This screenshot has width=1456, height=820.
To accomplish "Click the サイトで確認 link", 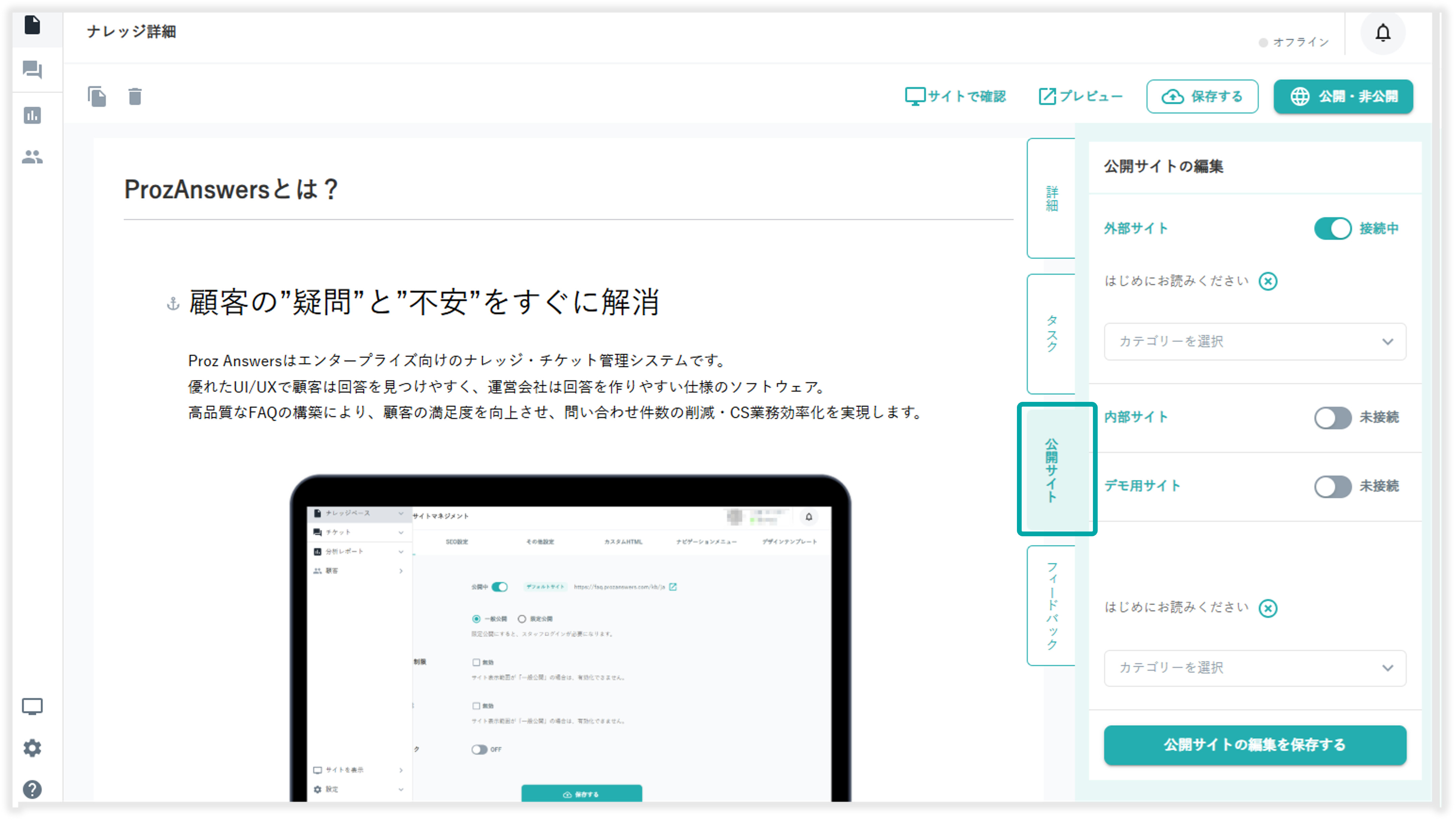I will click(x=955, y=97).
